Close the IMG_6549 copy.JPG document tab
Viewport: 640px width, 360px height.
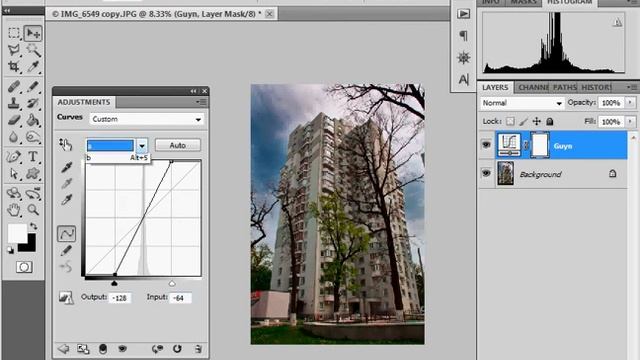click(269, 14)
